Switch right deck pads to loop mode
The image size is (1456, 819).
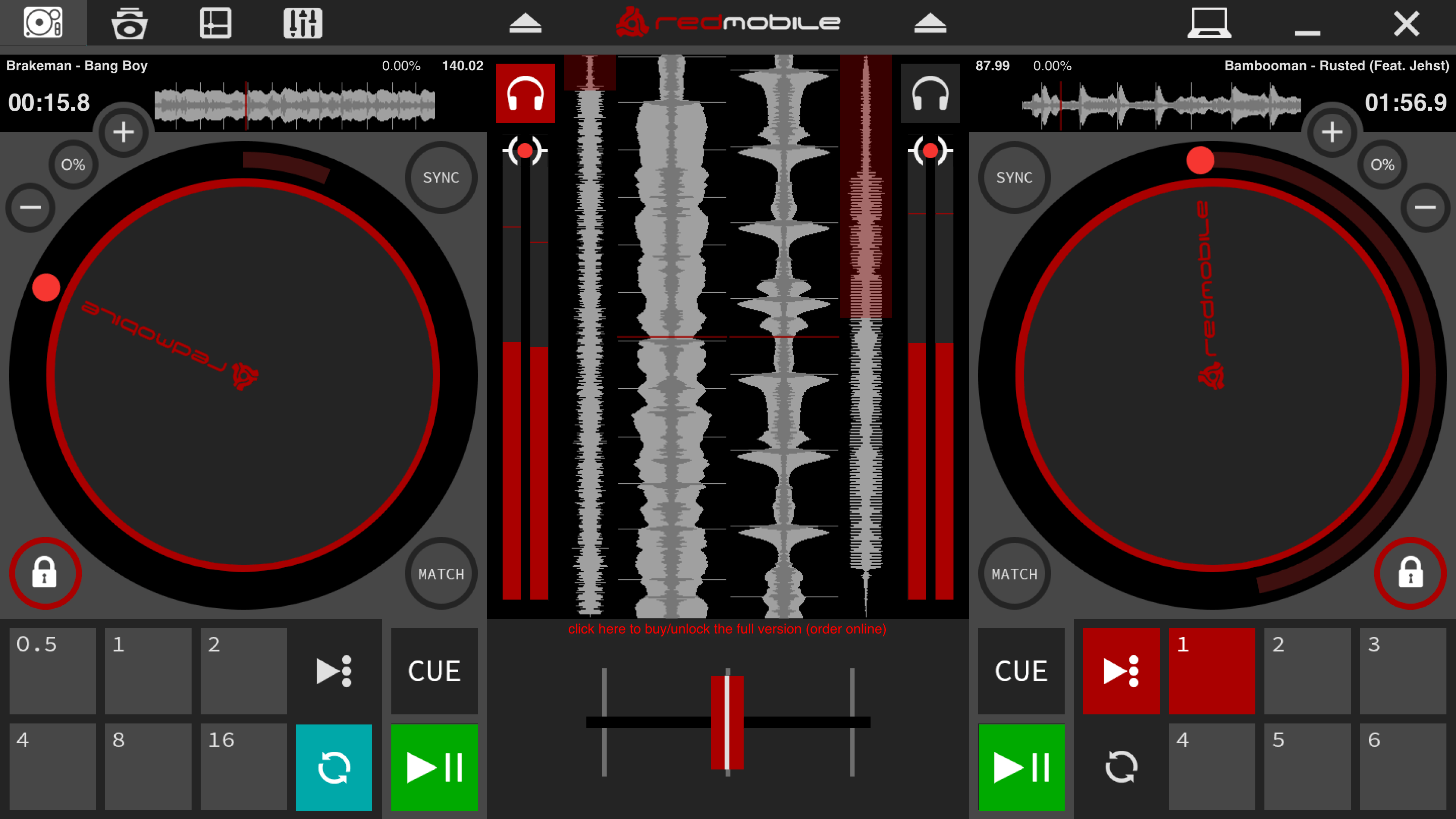click(x=1121, y=767)
